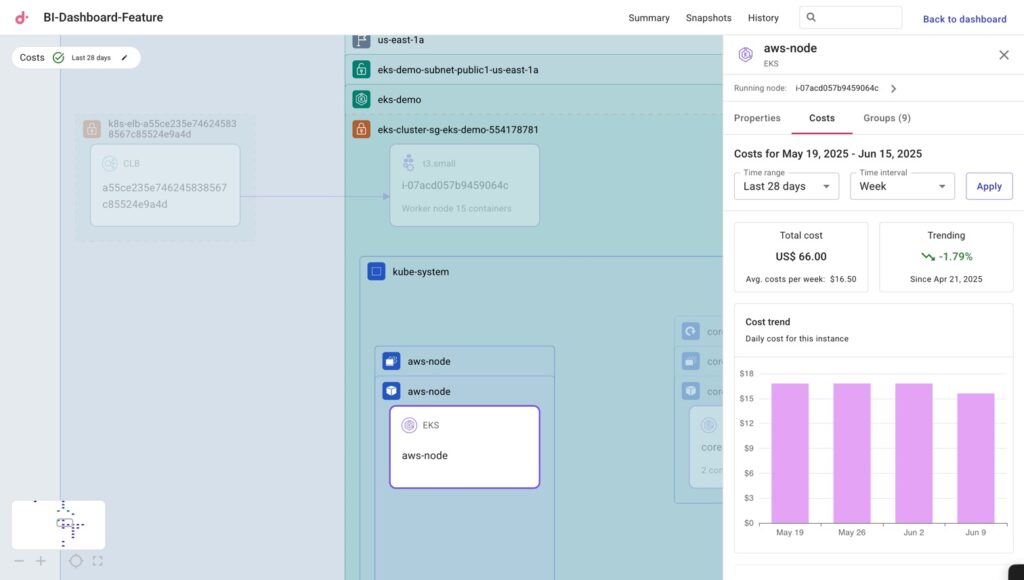Viewport: 1024px width, 580px height.
Task: Expand the running node chevron arrow
Action: (x=893, y=88)
